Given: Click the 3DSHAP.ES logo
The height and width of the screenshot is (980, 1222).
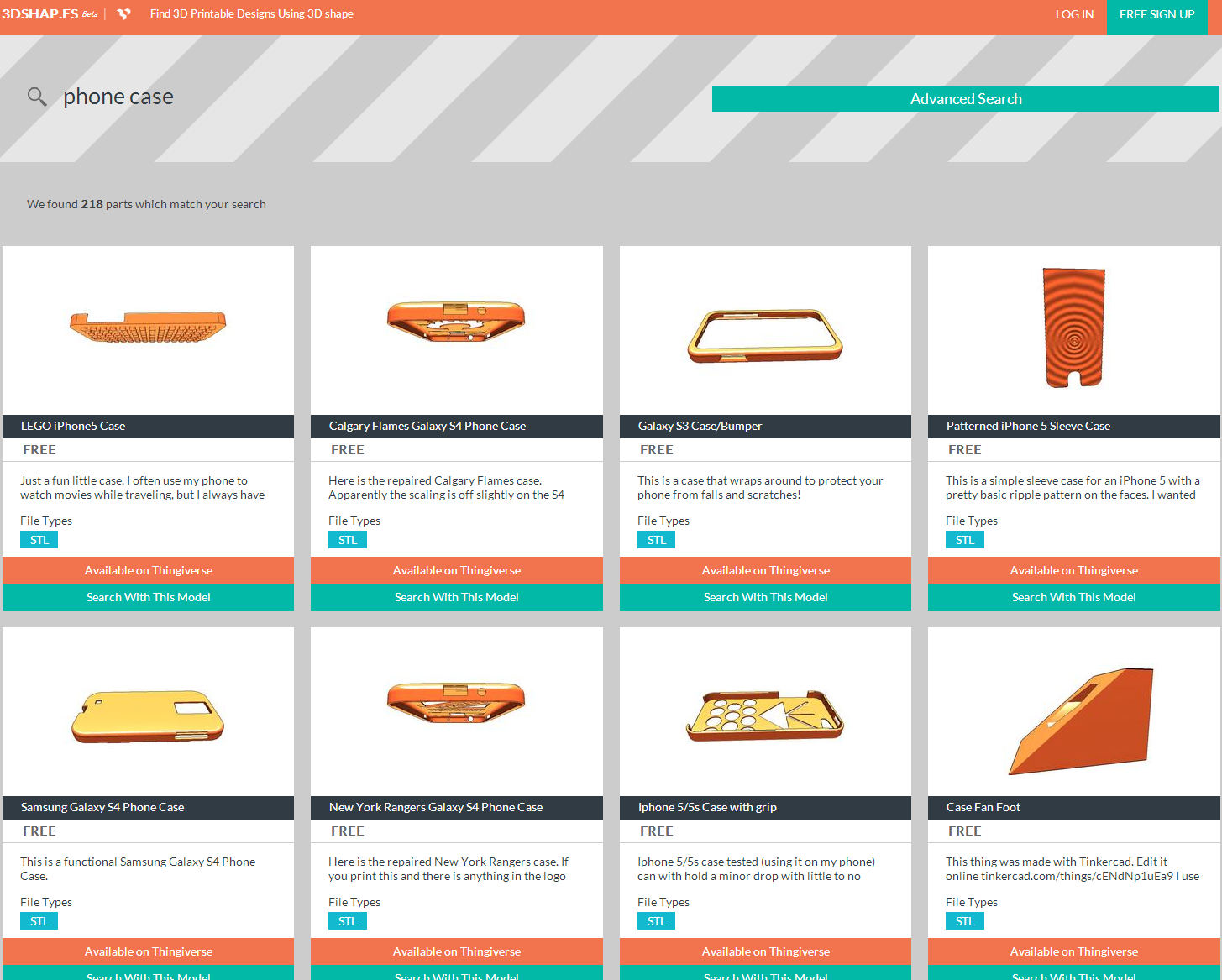Looking at the screenshot, I should 40,14.
